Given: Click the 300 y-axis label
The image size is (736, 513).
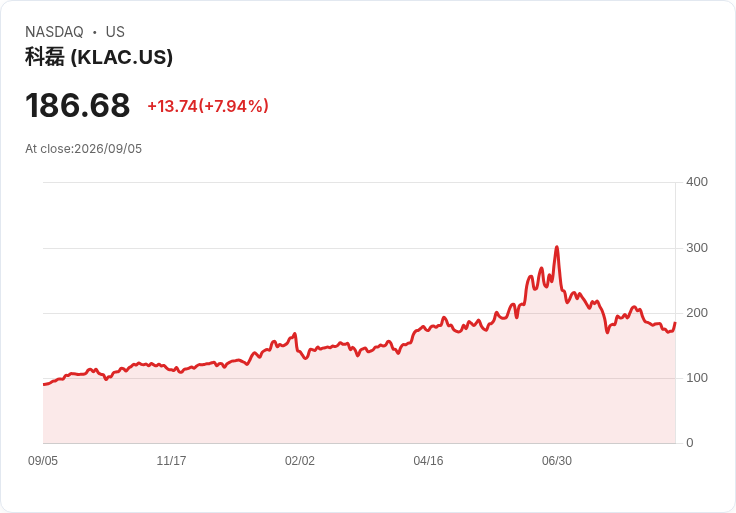Looking at the screenshot, I should 697,248.
